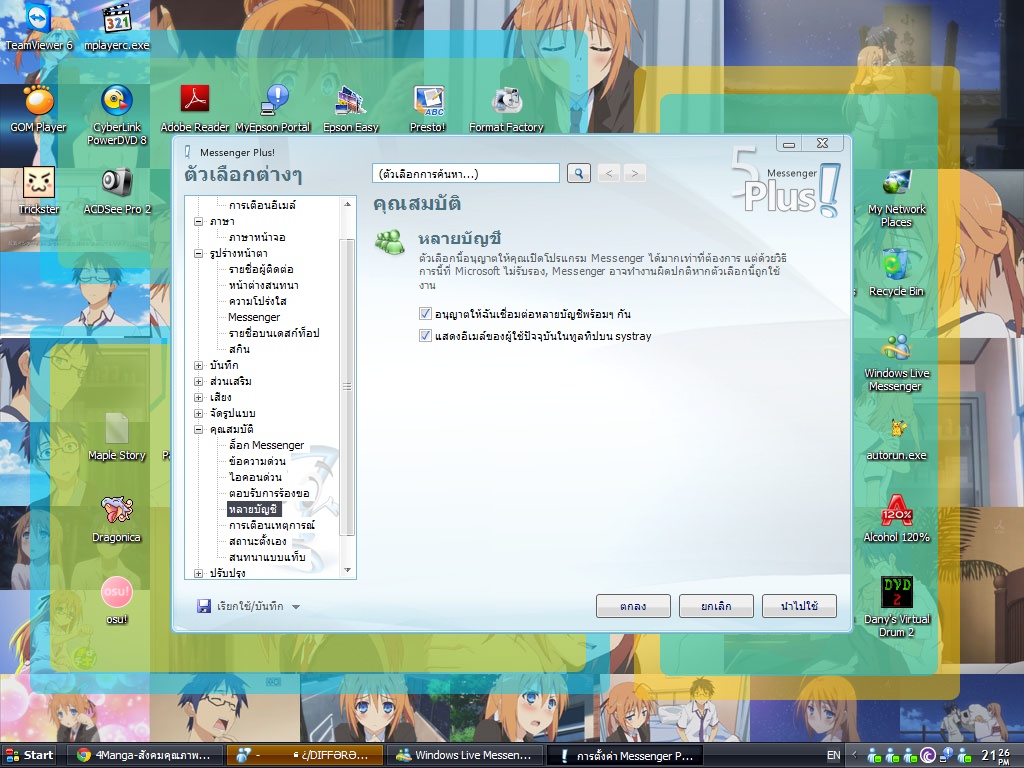Click the Start button
Viewport: 1024px width, 768px height.
pos(29,755)
